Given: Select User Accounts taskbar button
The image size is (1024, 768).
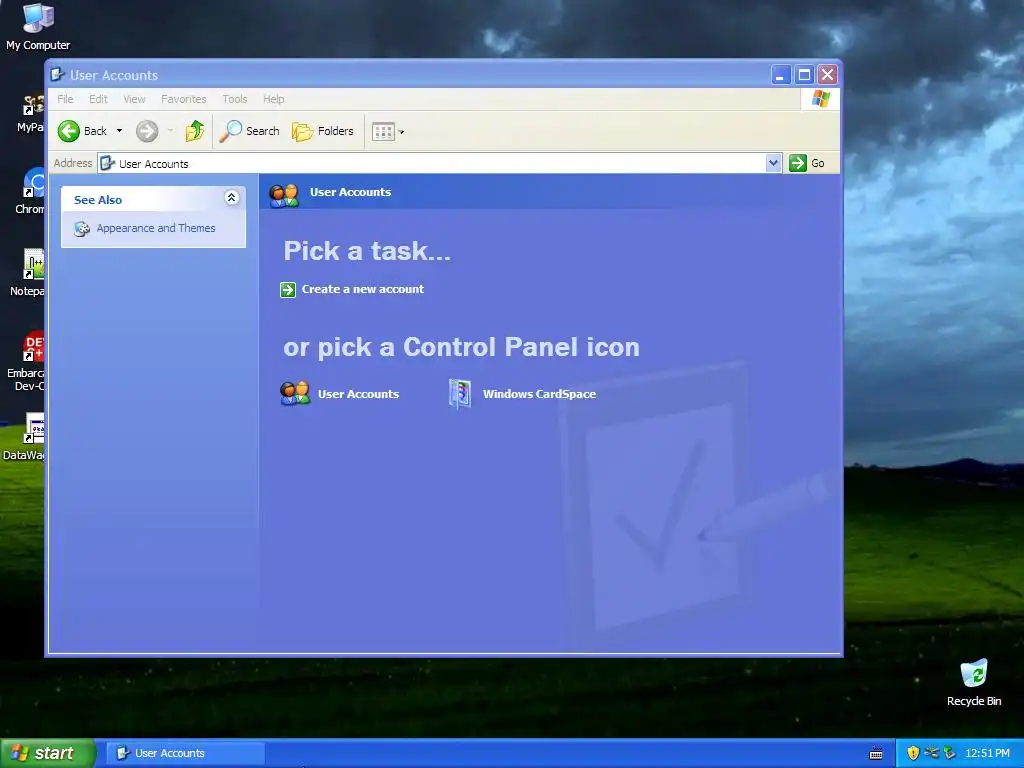Looking at the screenshot, I should click(185, 753).
